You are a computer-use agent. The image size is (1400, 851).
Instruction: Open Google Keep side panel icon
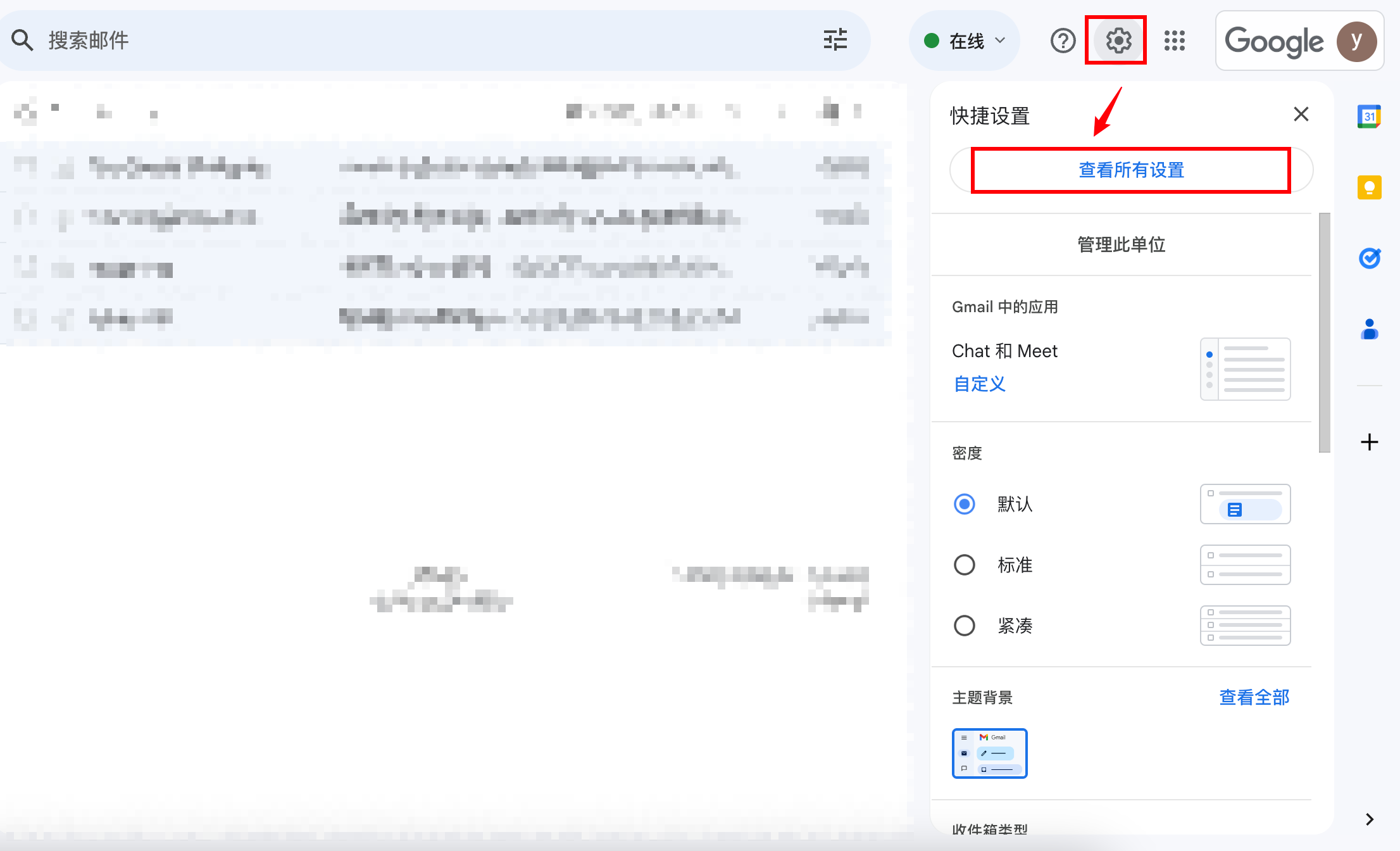[1369, 187]
